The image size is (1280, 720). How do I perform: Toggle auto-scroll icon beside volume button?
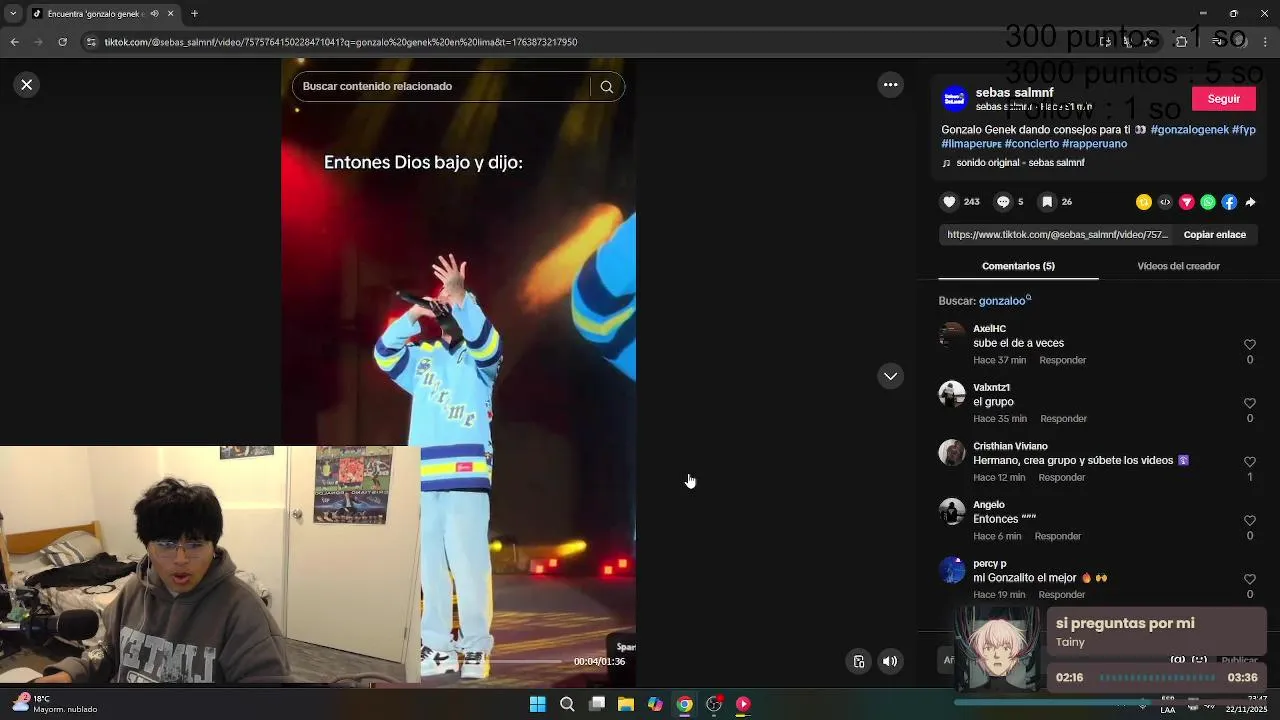(x=858, y=661)
